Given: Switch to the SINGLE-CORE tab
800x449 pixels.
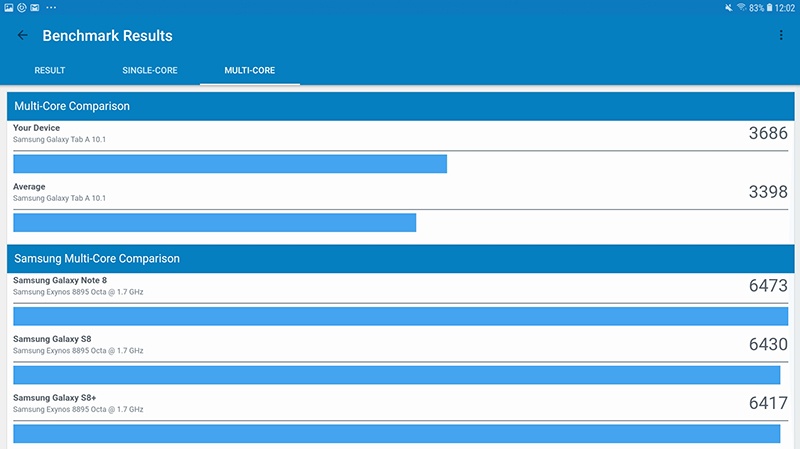Looking at the screenshot, I should point(150,70).
